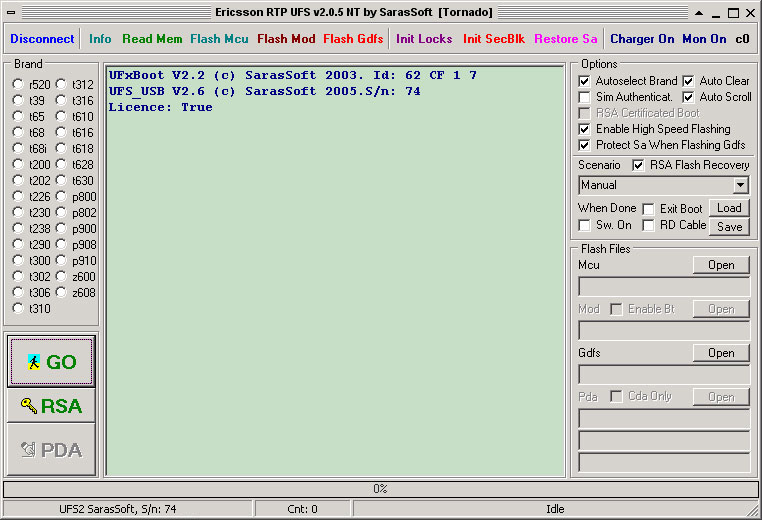762x520 pixels.
Task: Select the p800 brand radio button
Action: click(61, 196)
